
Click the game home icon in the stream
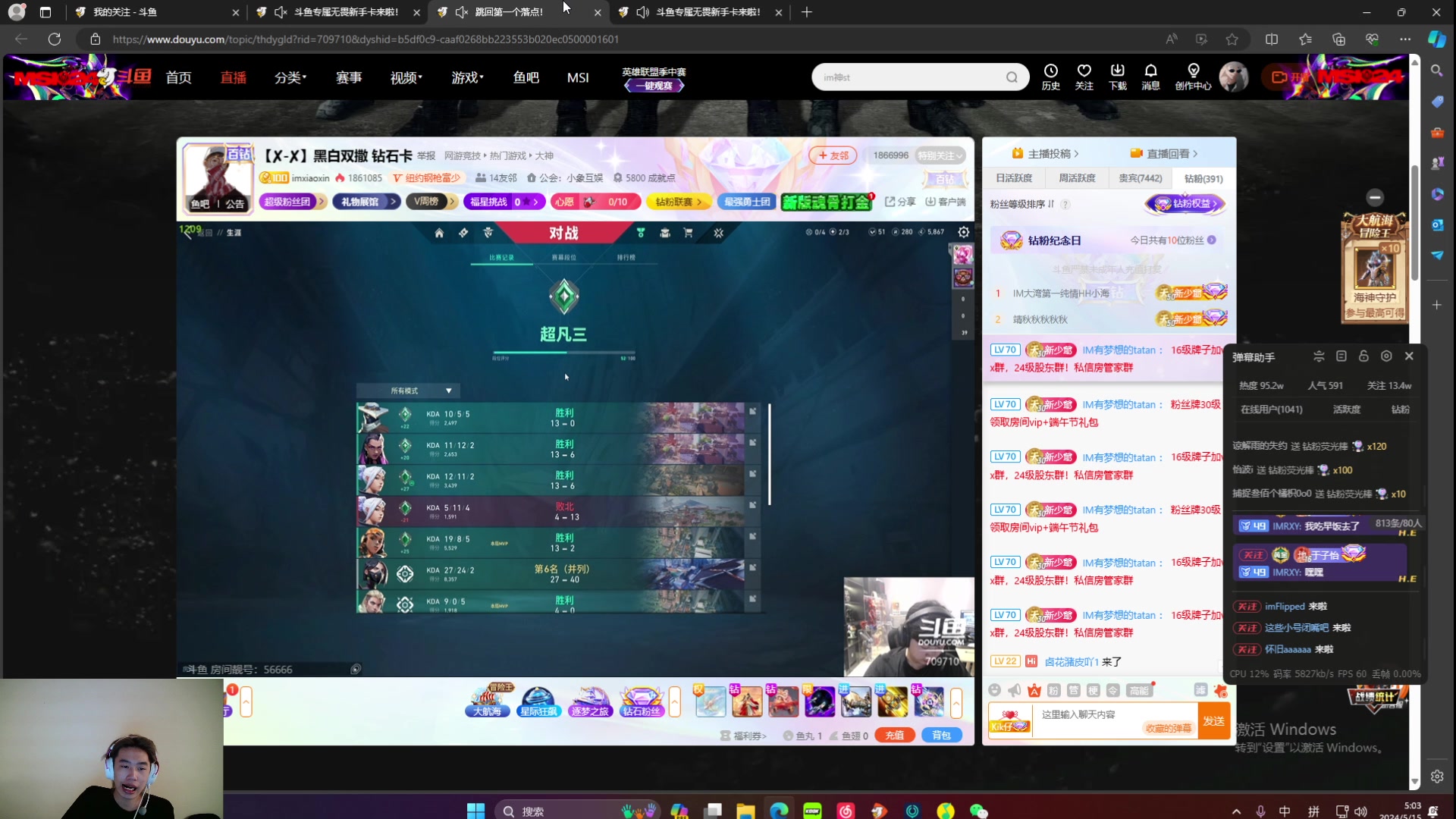click(x=439, y=233)
